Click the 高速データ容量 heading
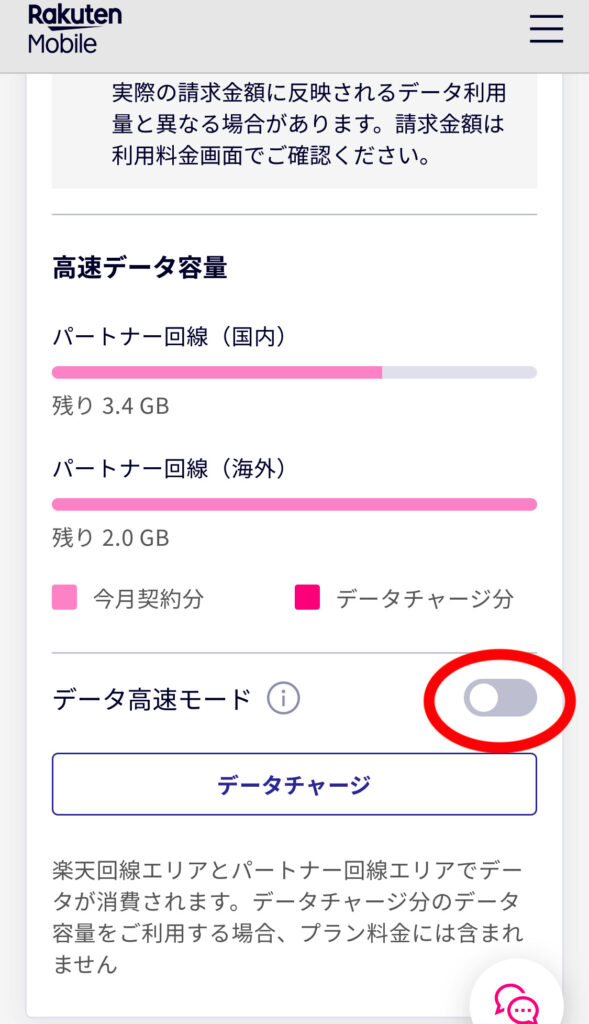 click(140, 268)
